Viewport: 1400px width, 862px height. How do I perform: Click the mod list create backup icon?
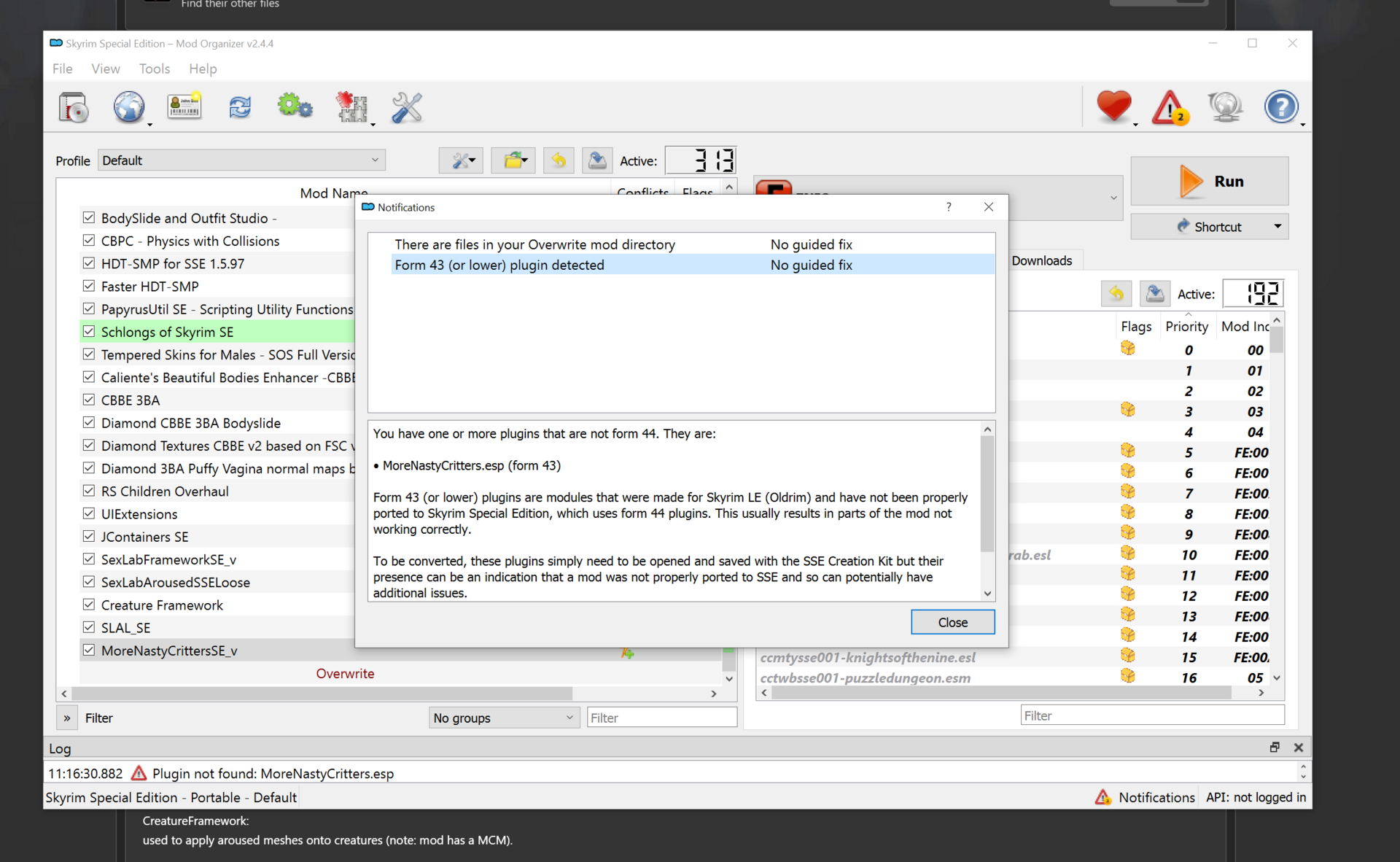[x=597, y=160]
